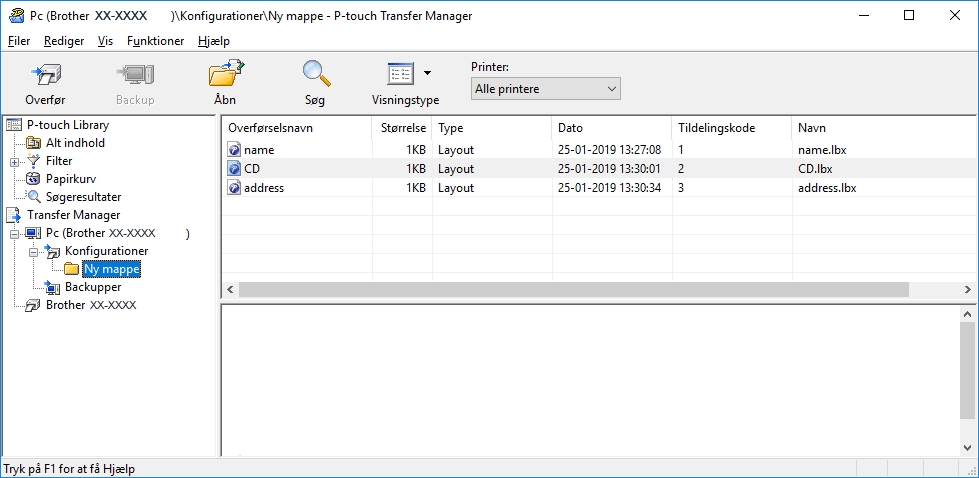Collapse the Konfigurationer tree node
979x478 pixels.
pos(33,251)
